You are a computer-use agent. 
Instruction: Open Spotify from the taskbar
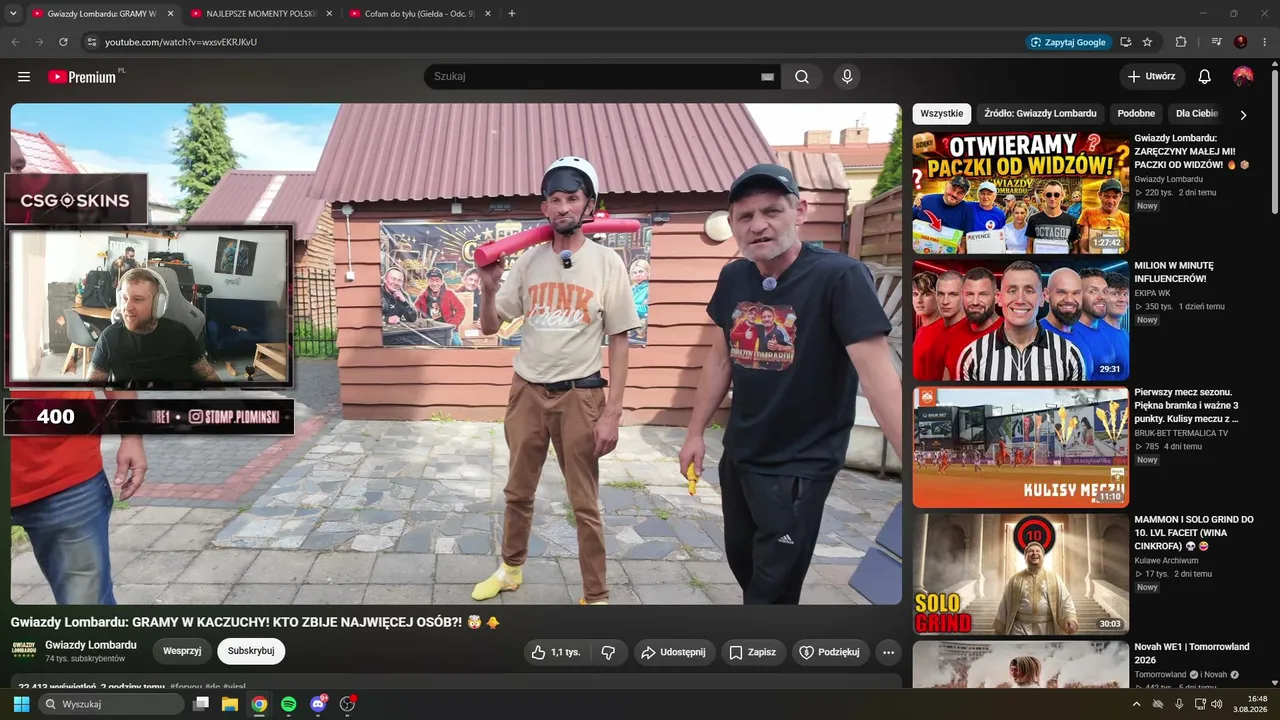[288, 704]
